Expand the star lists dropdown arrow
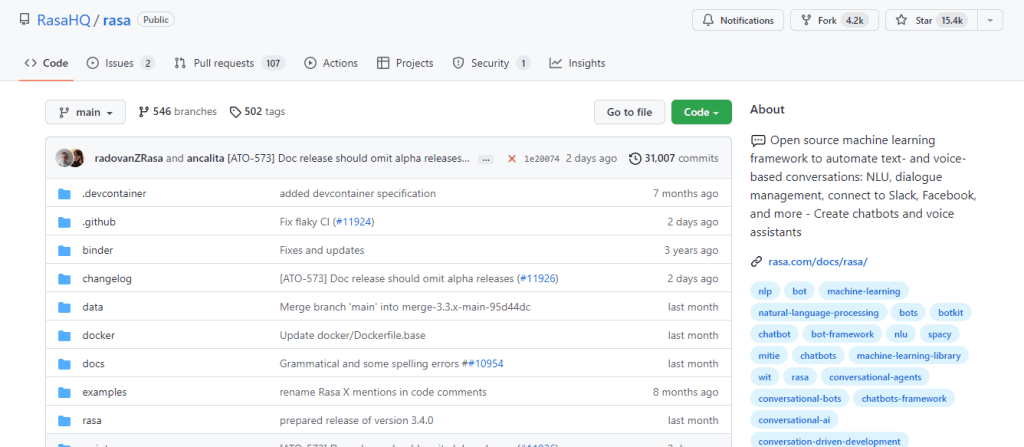The height and width of the screenshot is (447, 1024). 990,20
